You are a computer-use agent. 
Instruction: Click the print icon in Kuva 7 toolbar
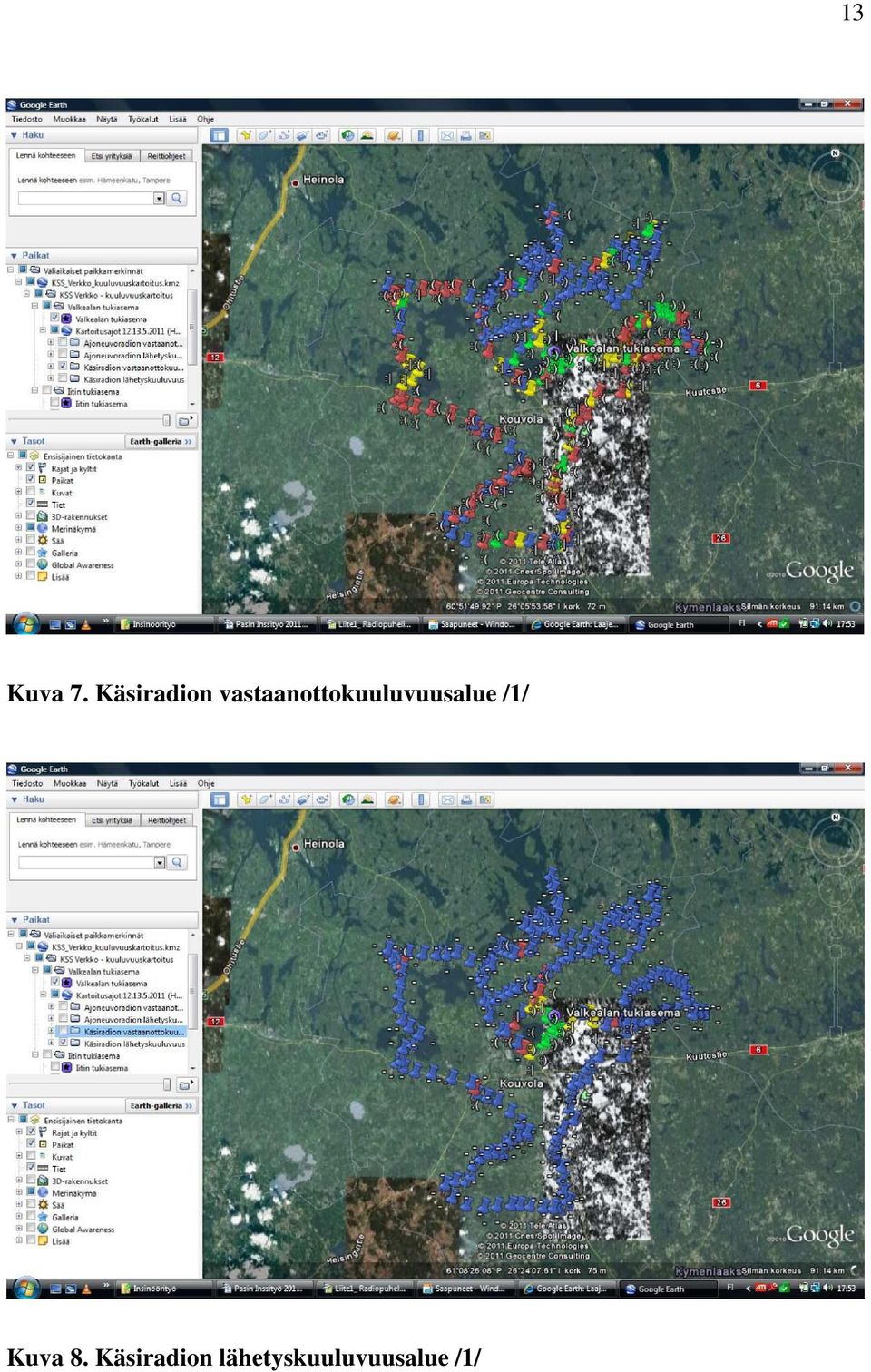[x=465, y=135]
